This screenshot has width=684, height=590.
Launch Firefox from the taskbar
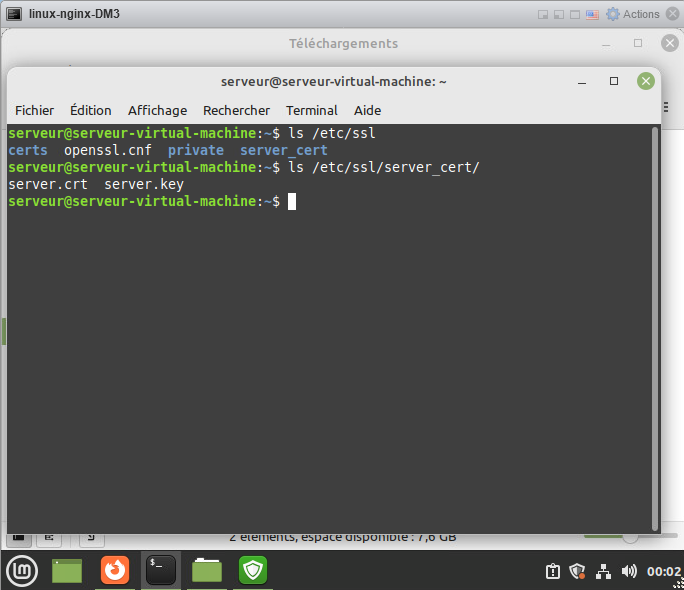click(115, 571)
